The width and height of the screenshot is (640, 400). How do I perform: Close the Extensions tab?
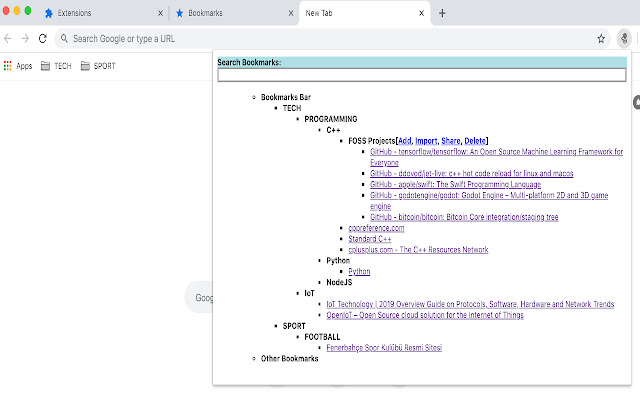(x=160, y=13)
